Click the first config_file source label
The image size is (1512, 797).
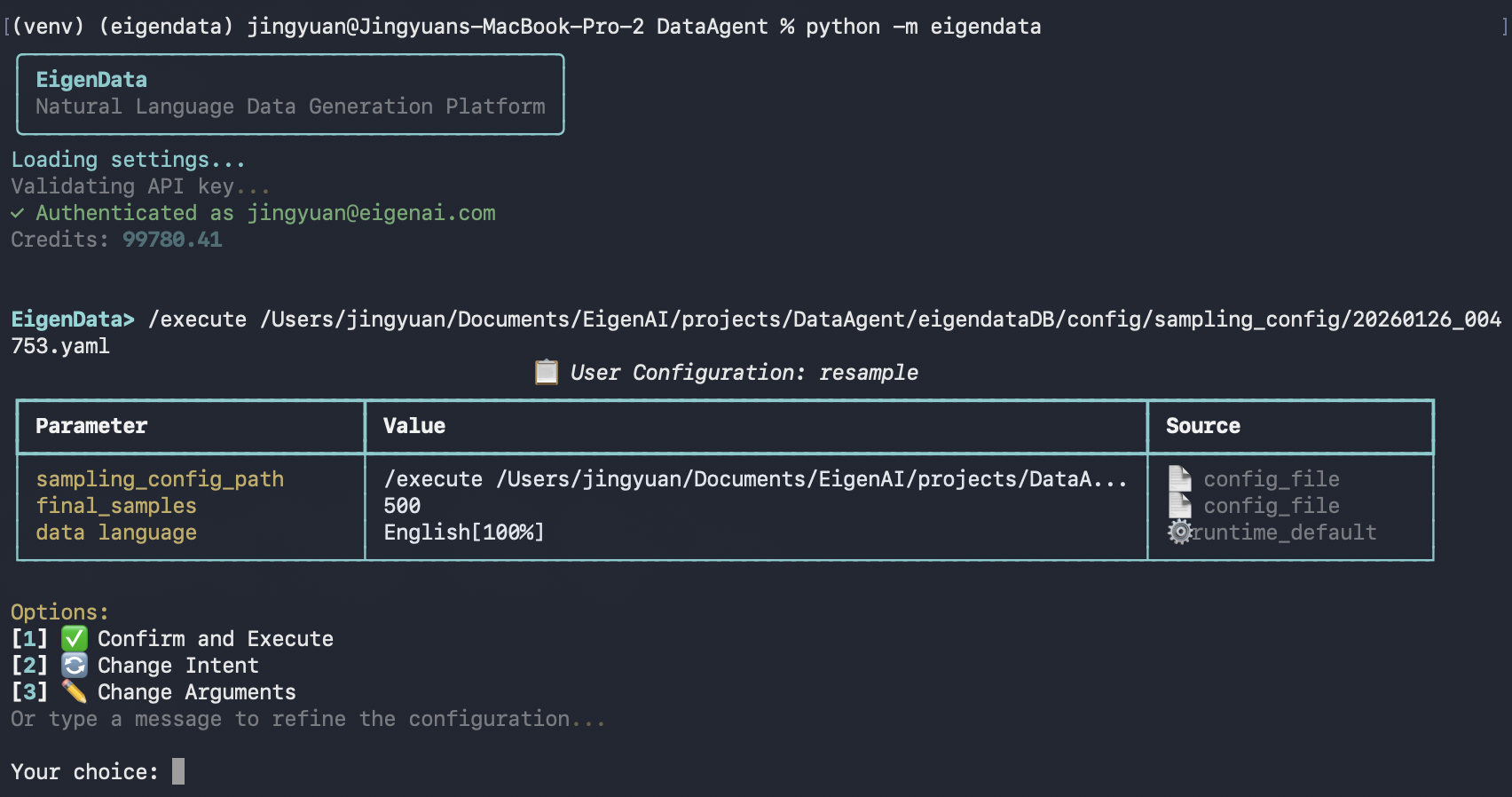pyautogui.click(x=1272, y=479)
